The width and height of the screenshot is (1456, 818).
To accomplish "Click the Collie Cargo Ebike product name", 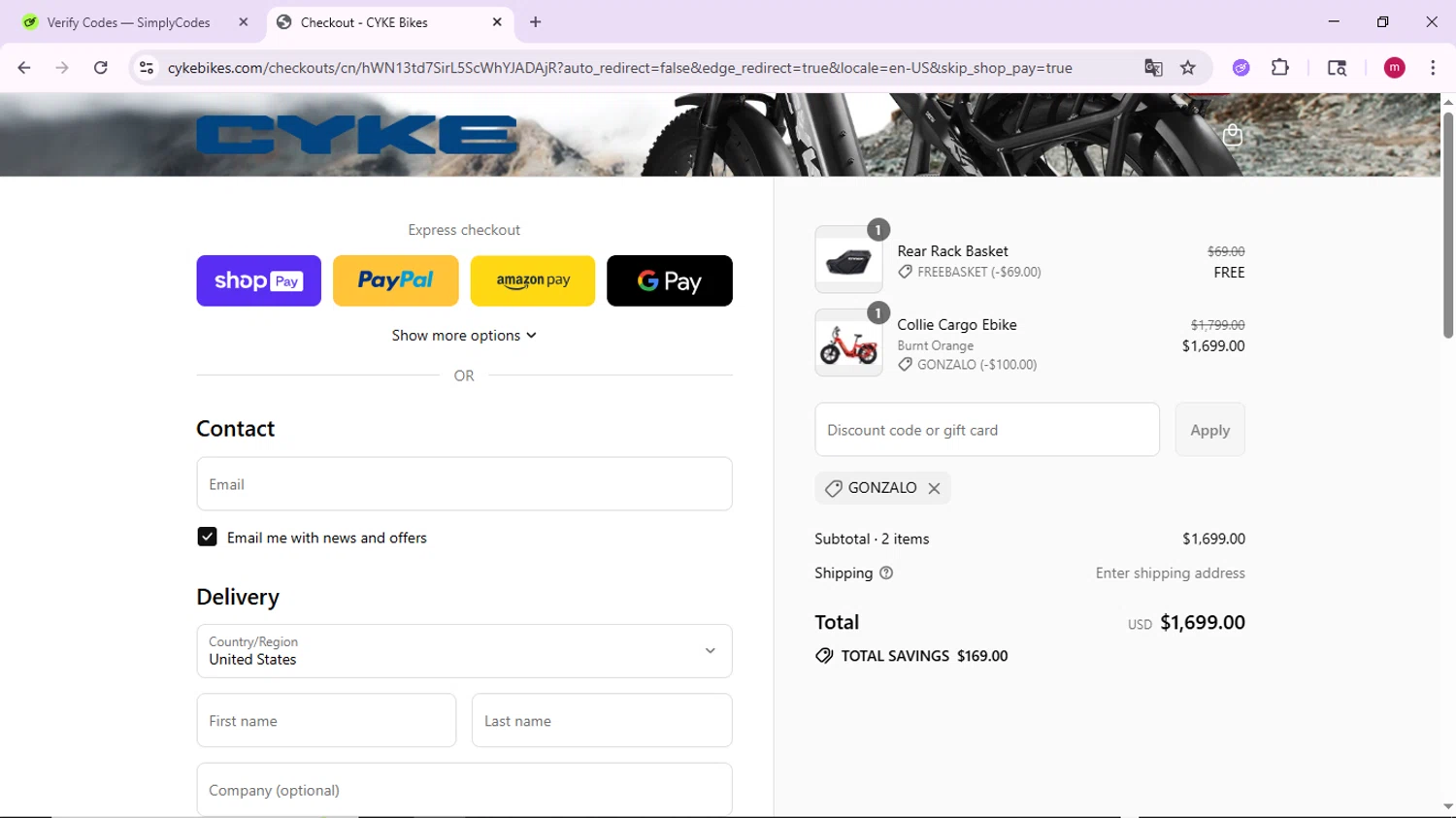I will pyautogui.click(x=957, y=325).
